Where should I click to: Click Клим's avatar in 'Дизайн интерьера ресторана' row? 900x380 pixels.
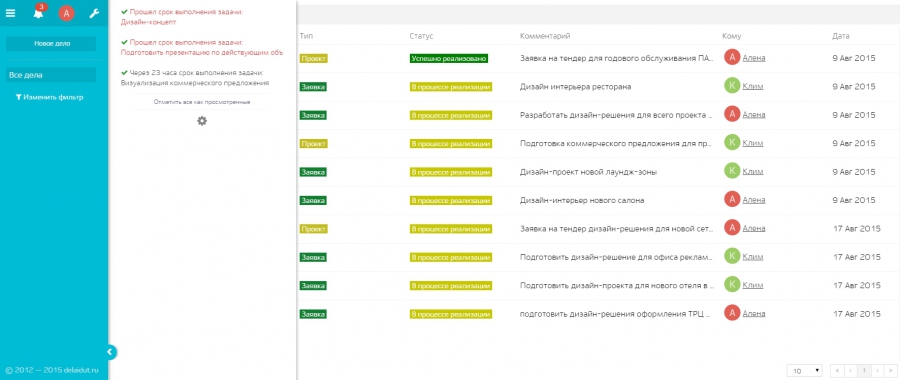tap(732, 86)
